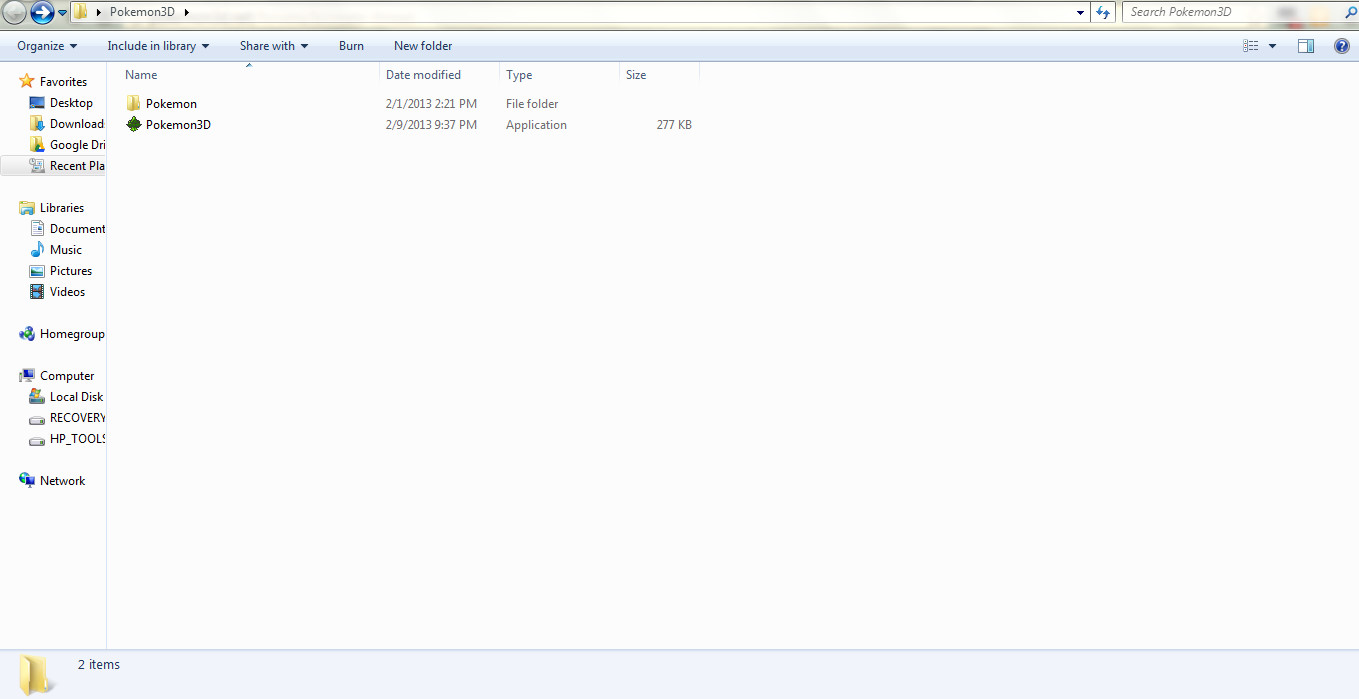Open RECOVERY drive
This screenshot has height=699, width=1359.
pyautogui.click(x=77, y=418)
